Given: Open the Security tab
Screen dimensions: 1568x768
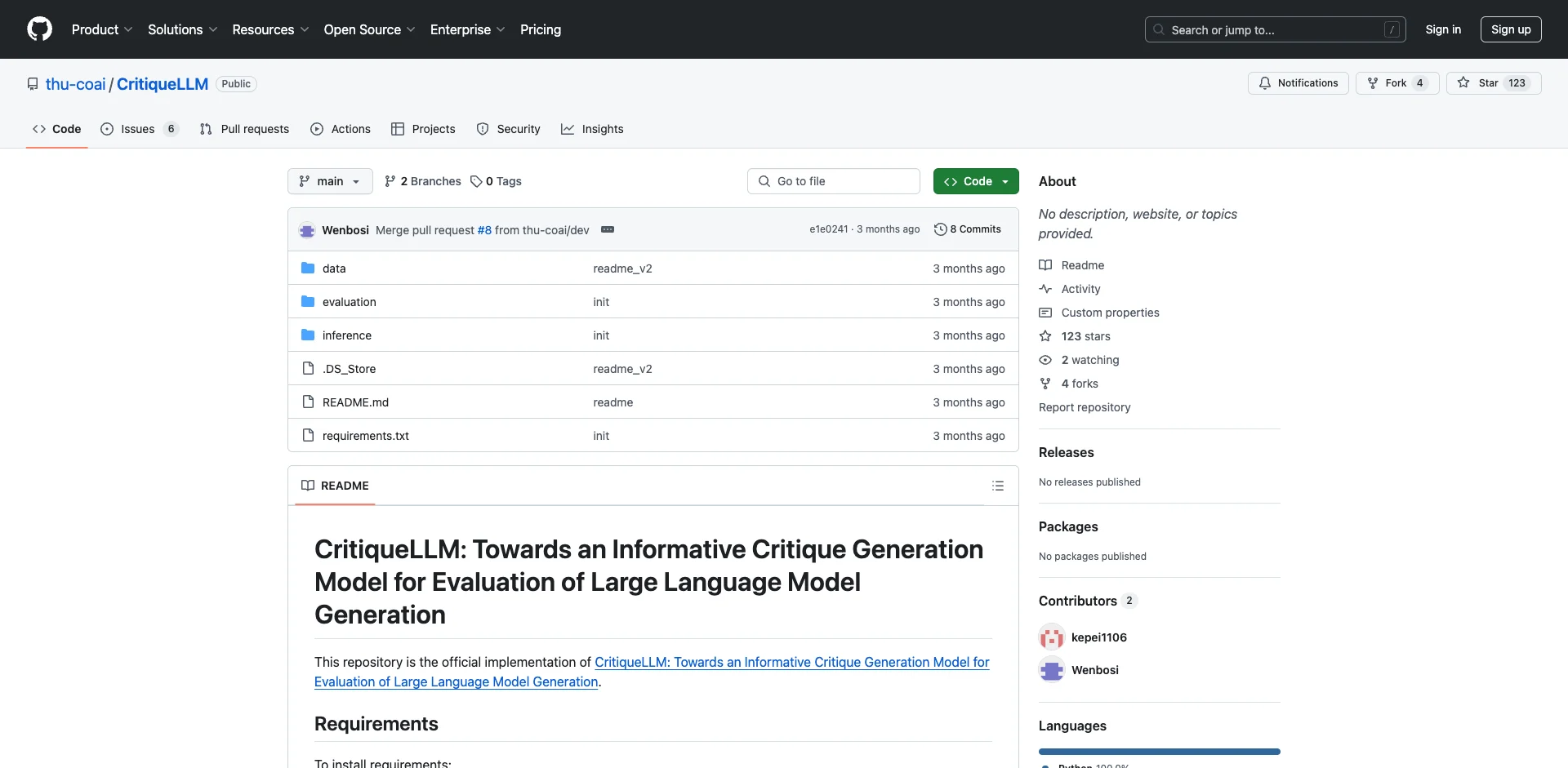Looking at the screenshot, I should 508,129.
